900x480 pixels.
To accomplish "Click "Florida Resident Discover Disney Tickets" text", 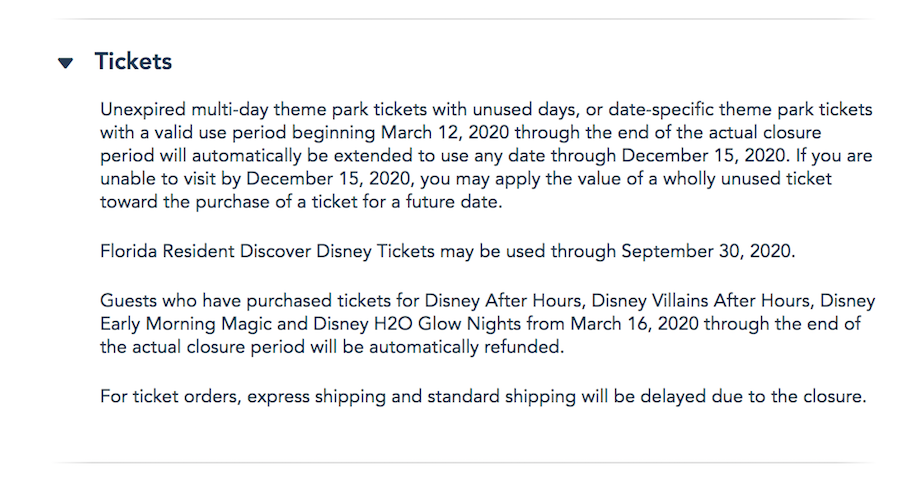I will (267, 251).
